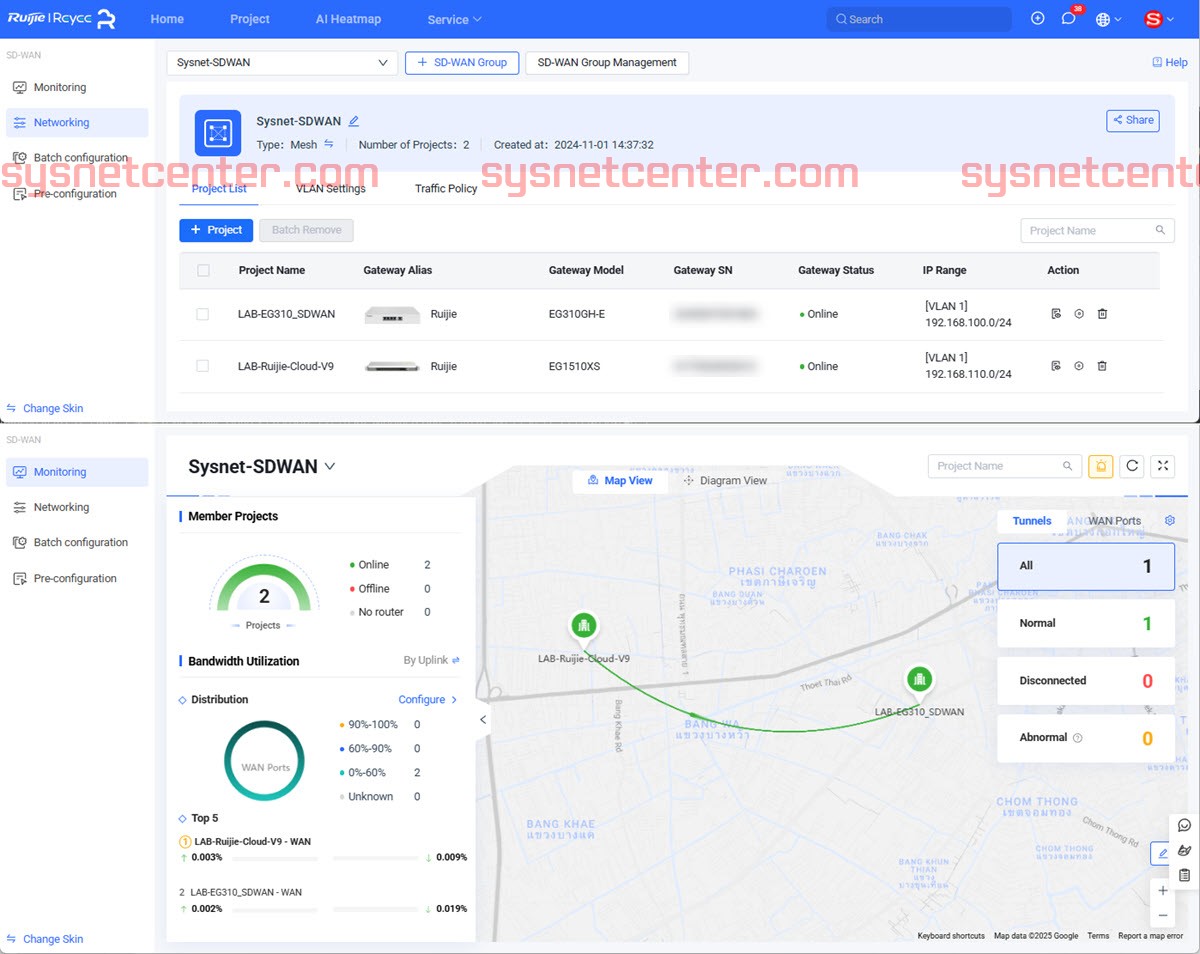The image size is (1200, 954).
Task: Select Map View toggle on the map
Action: click(620, 481)
